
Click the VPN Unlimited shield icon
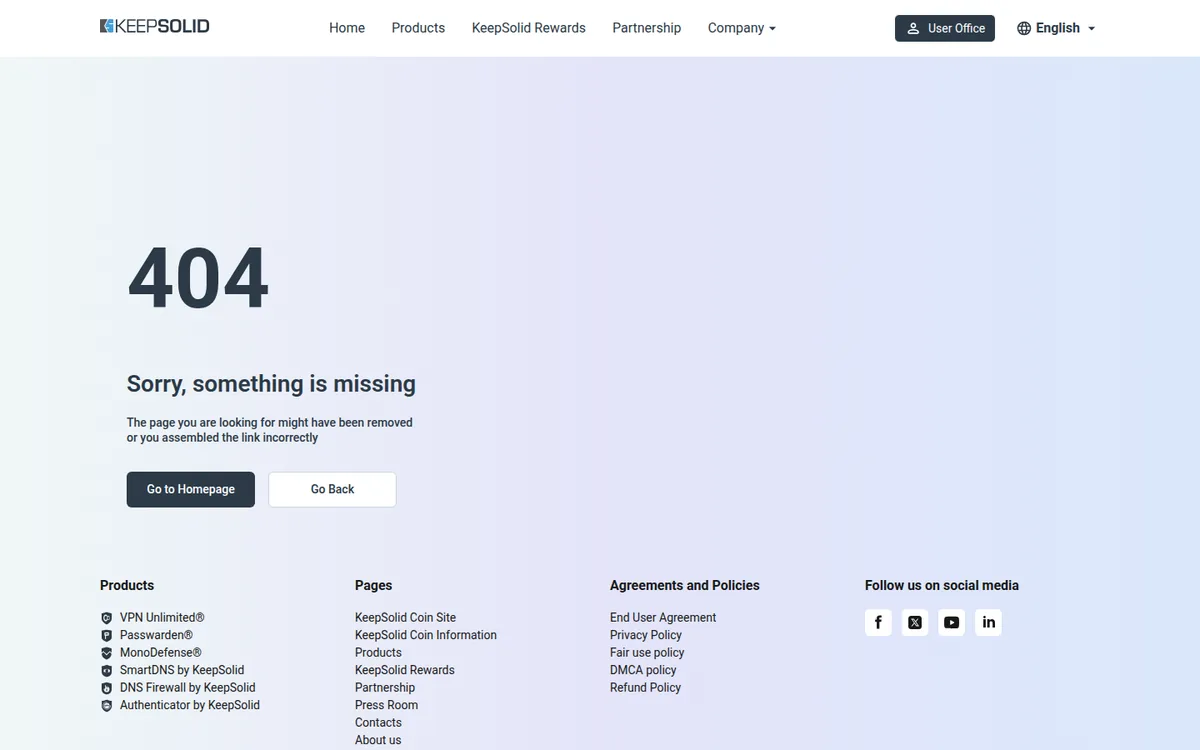coord(107,618)
